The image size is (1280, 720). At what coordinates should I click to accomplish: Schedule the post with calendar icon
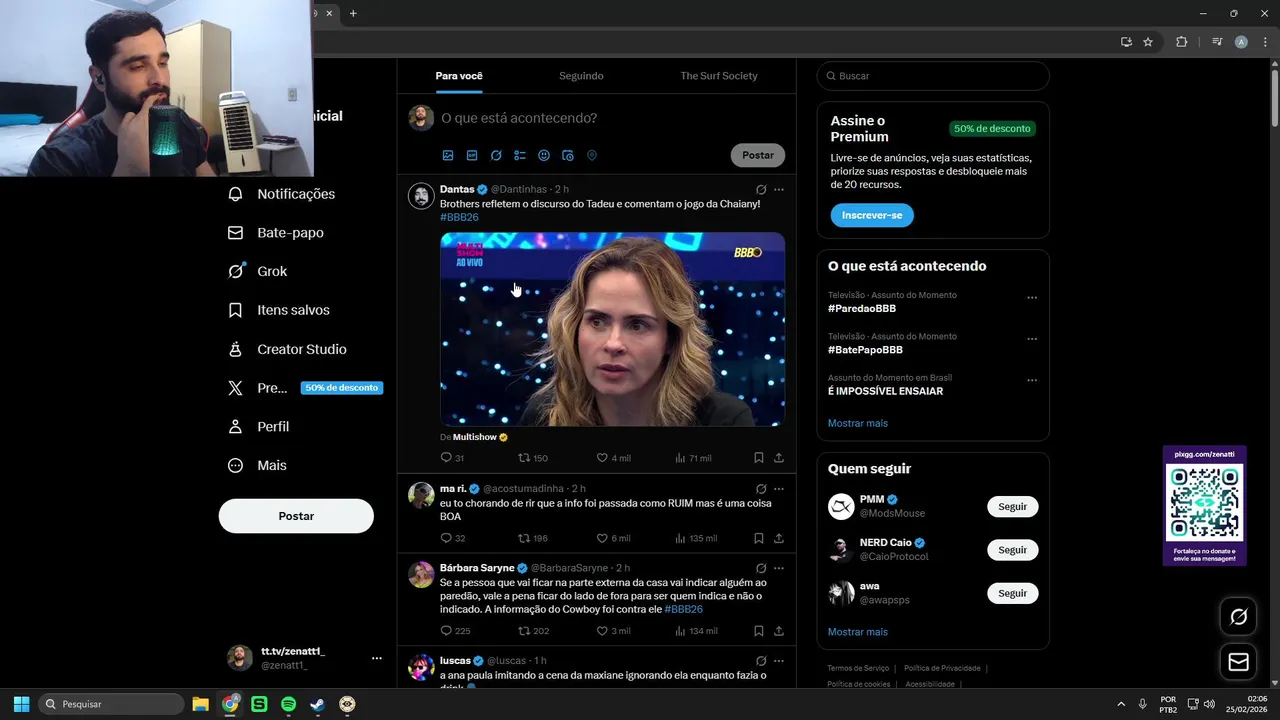pos(568,155)
